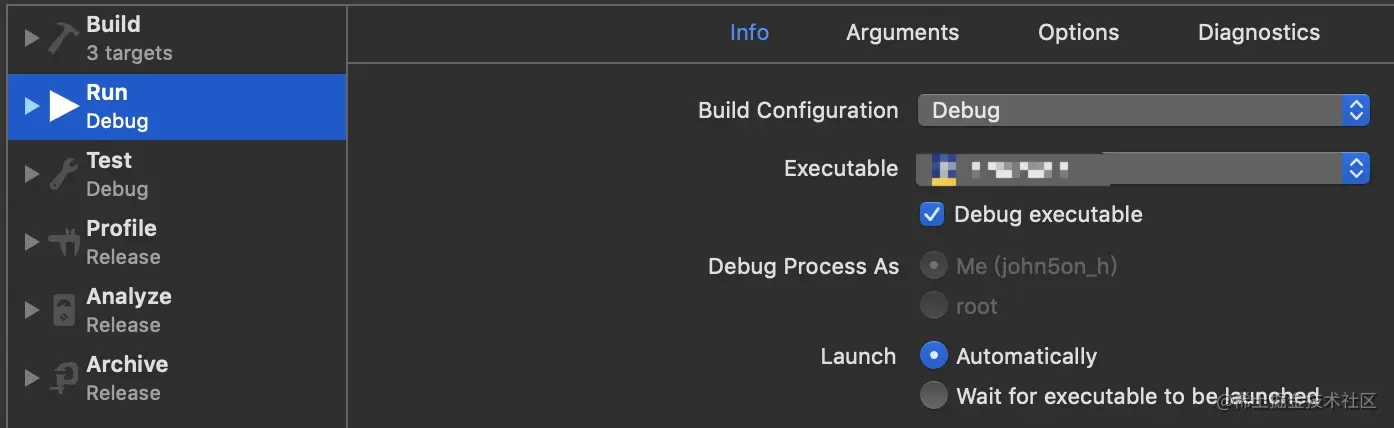Click the Test wrench icon
This screenshot has height=428, width=1394.
[x=63, y=174]
